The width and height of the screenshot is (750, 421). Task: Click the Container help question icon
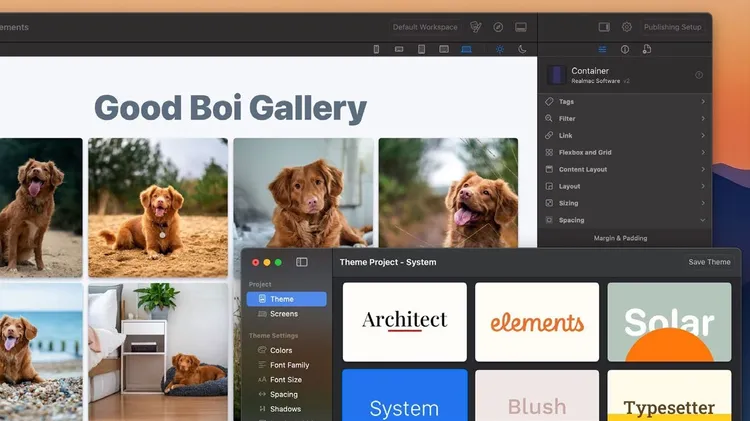tap(699, 75)
